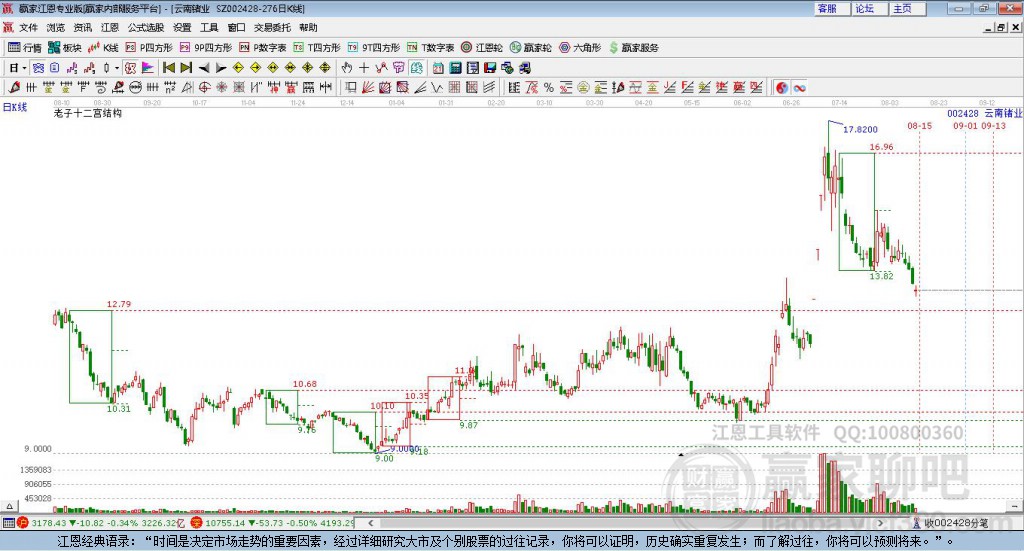Click the 日K线 label
The height and width of the screenshot is (551, 1024).
(15, 107)
